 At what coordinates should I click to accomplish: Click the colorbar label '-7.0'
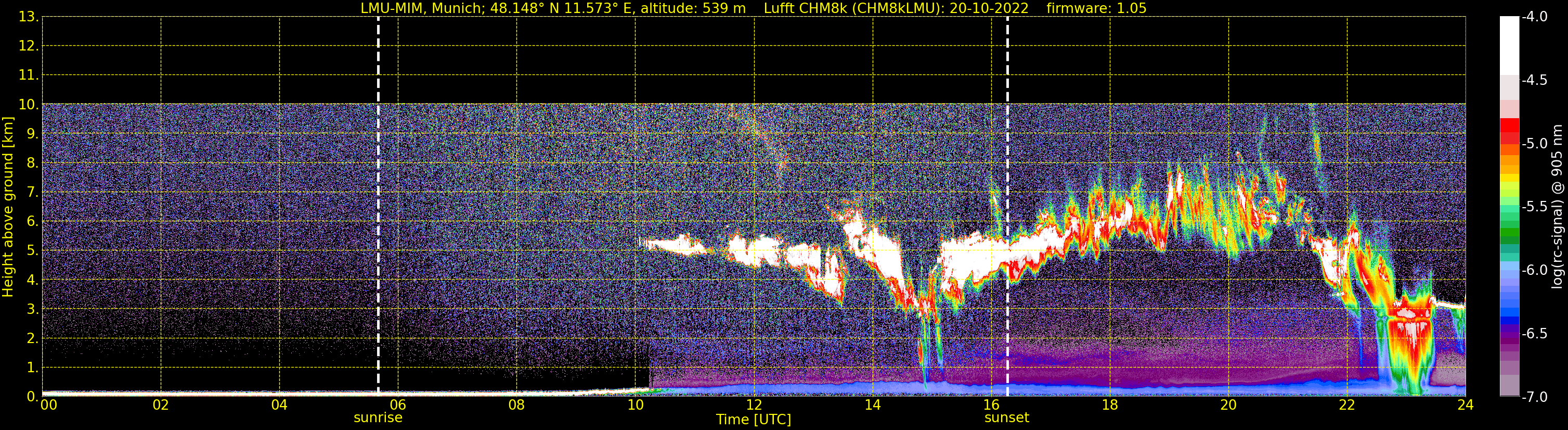click(1535, 397)
